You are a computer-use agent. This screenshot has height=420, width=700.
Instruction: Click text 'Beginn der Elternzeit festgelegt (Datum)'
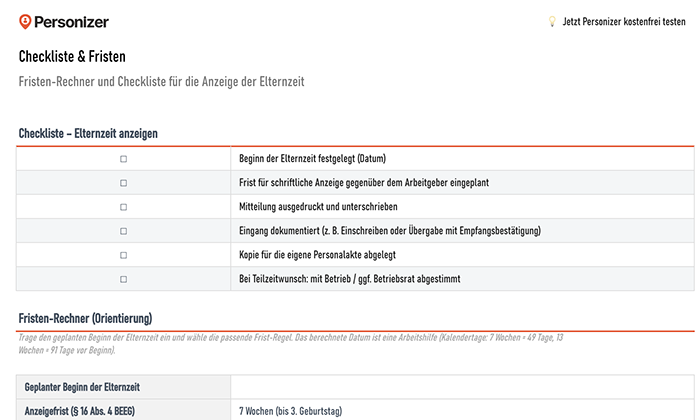pos(312,158)
